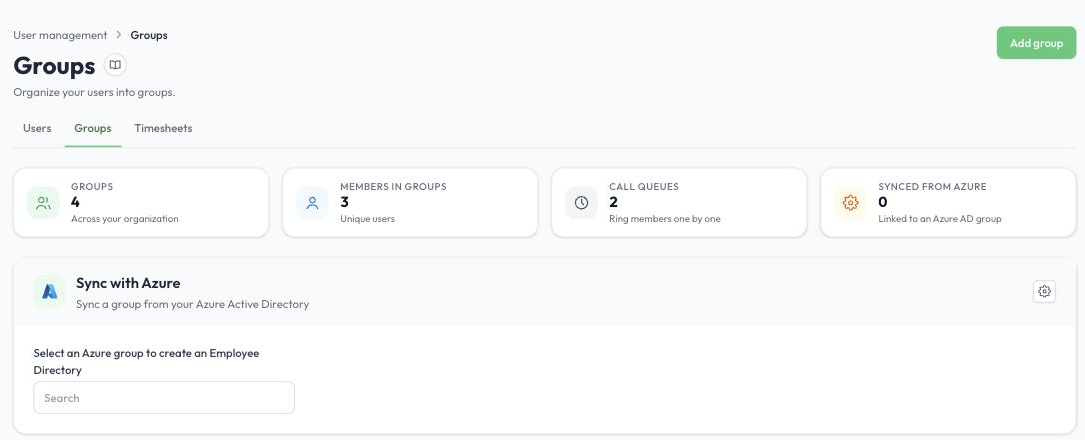1085x440 pixels.
Task: Click the members count value 3
Action: (345, 202)
